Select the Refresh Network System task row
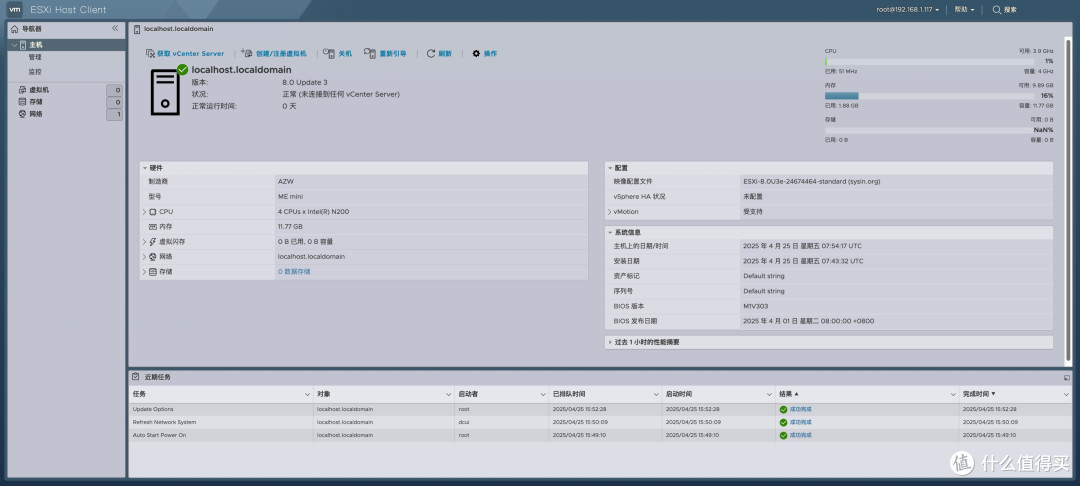The width and height of the screenshot is (1080, 486). pyautogui.click(x=599, y=422)
